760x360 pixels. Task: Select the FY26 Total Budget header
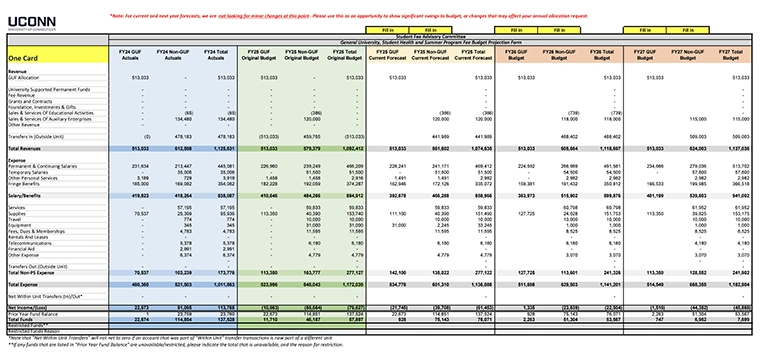click(x=602, y=54)
